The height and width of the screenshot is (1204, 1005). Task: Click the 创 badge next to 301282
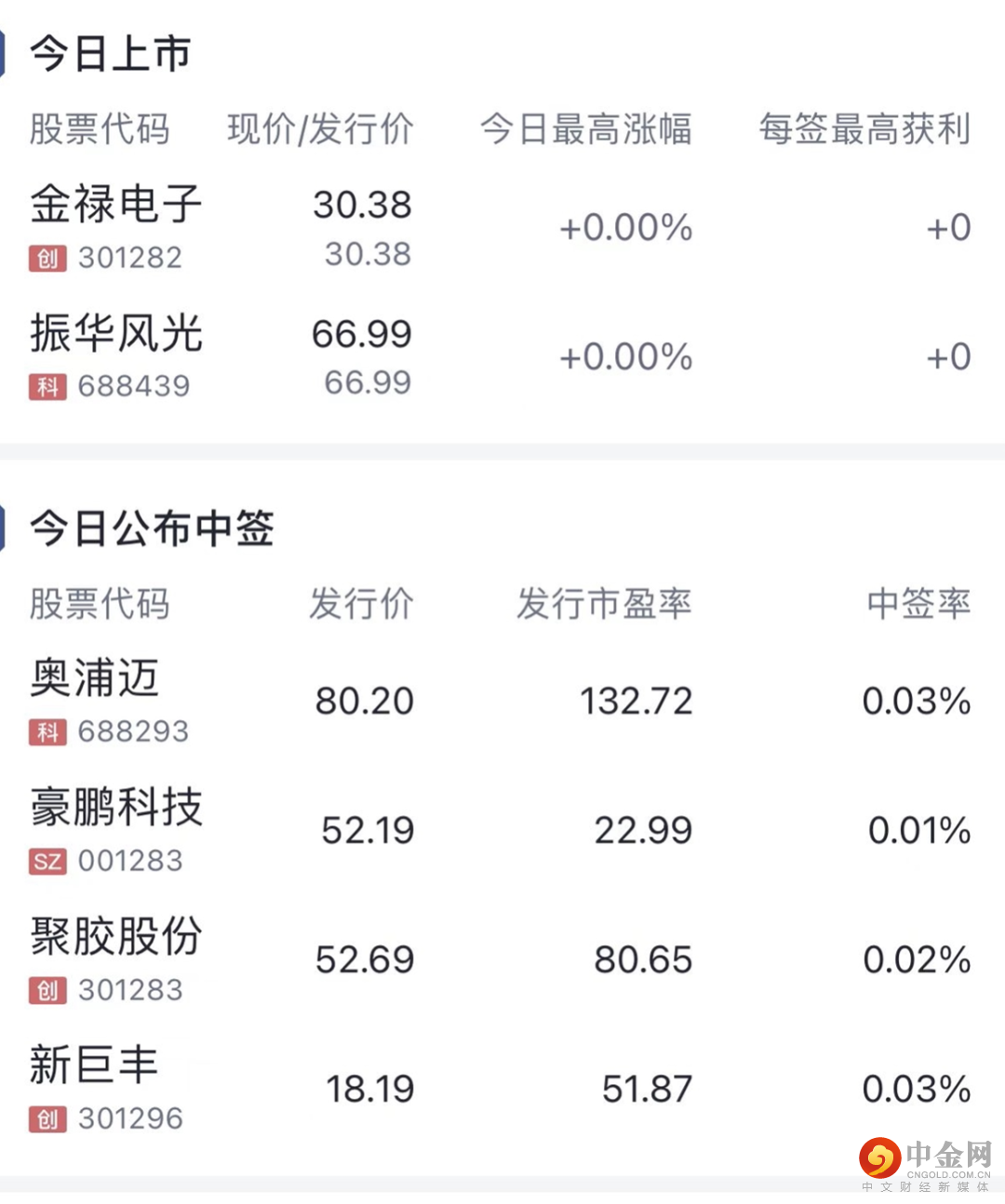47,259
